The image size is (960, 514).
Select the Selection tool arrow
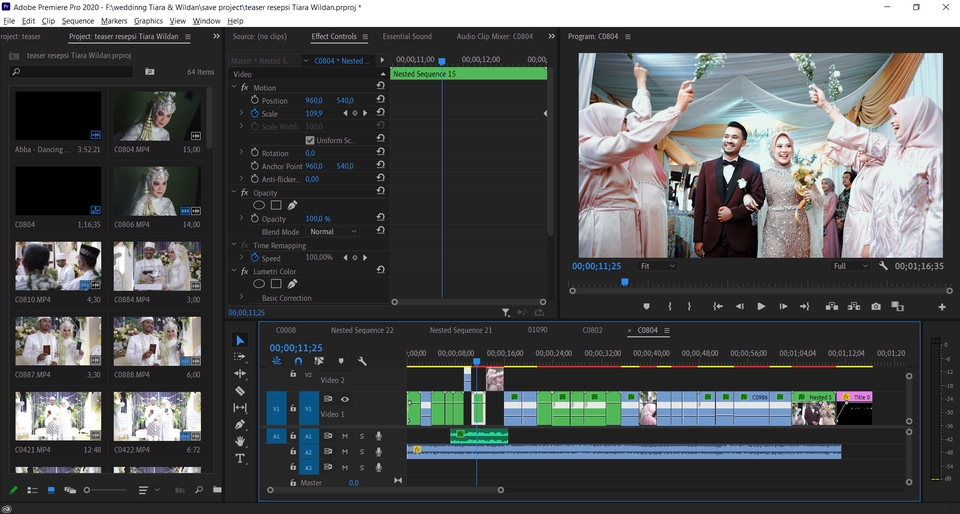point(240,341)
